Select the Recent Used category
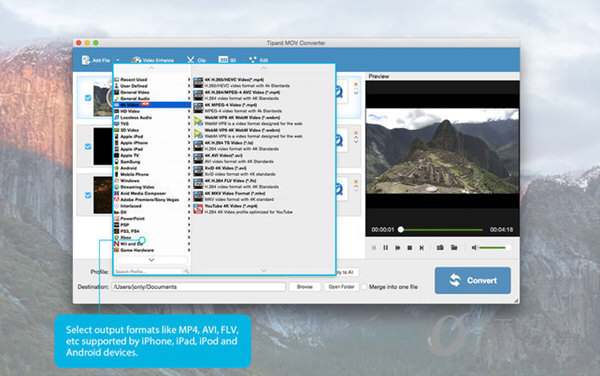600x376 pixels. (x=152, y=80)
